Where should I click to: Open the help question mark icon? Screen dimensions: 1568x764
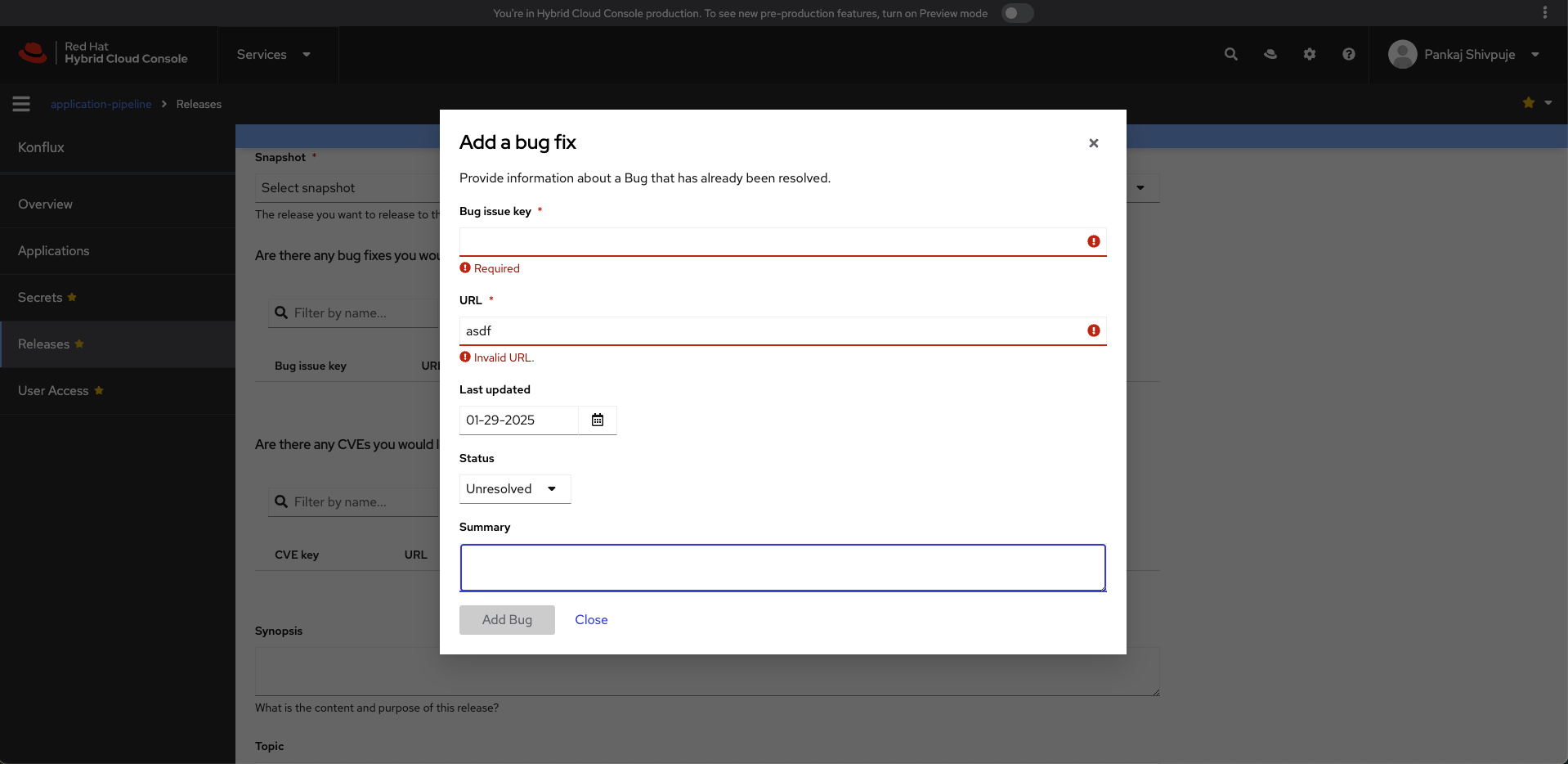point(1348,54)
